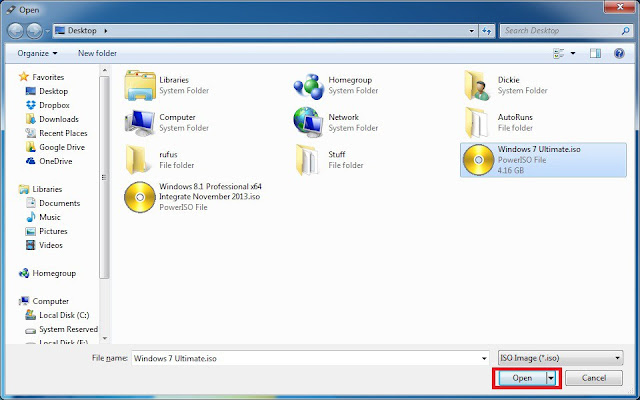Select the Windows 8.1 Professional x64 disc icon
This screenshot has width=640, height=400.
tap(140, 197)
